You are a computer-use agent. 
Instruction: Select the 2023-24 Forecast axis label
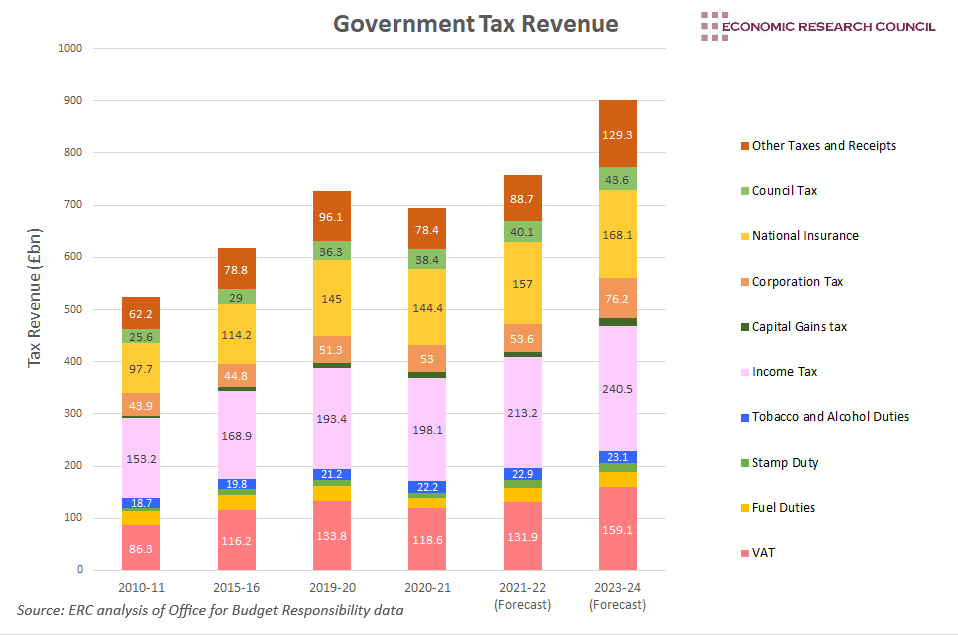618,596
